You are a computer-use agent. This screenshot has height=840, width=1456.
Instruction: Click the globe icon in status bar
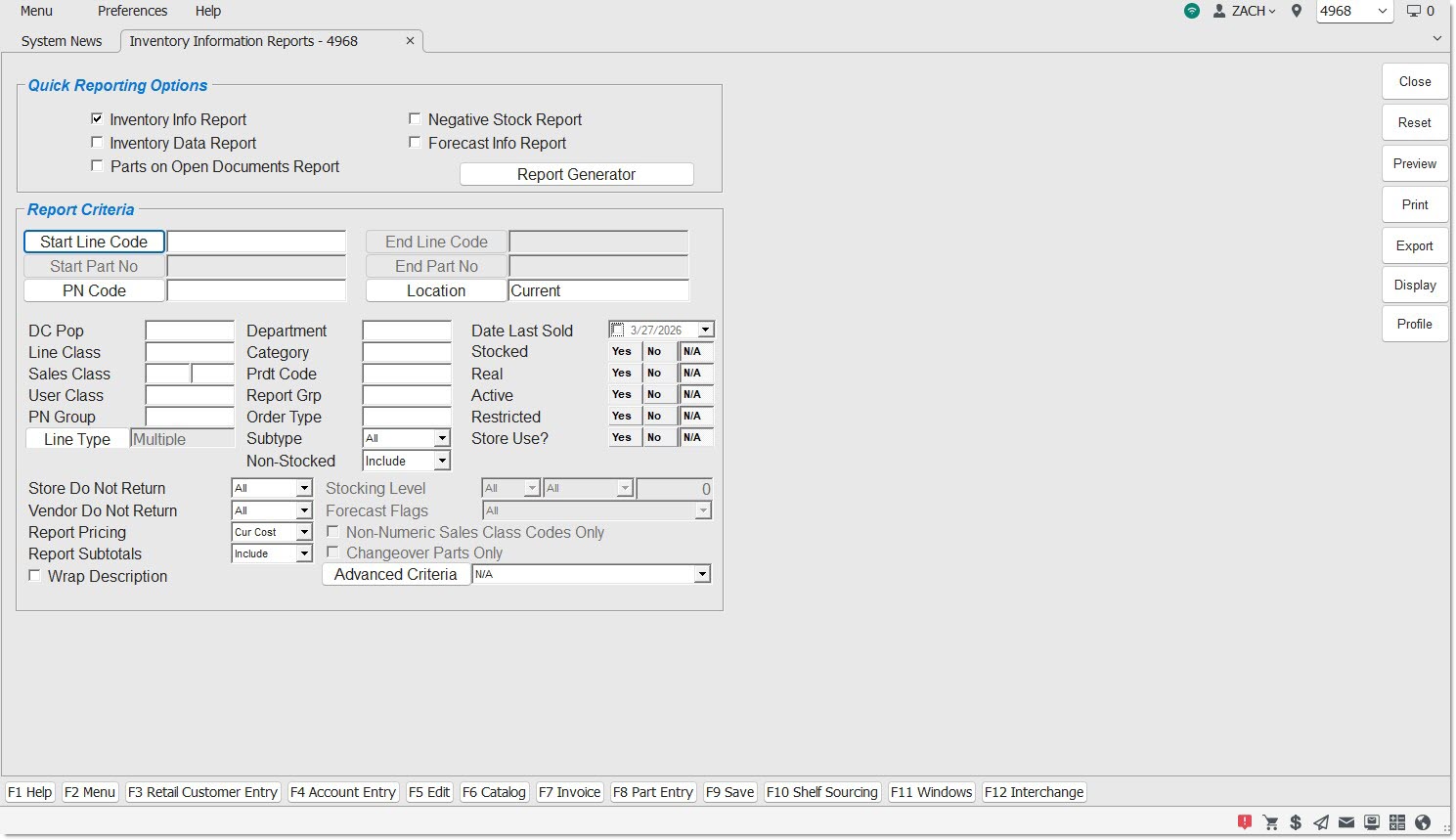[1423, 822]
